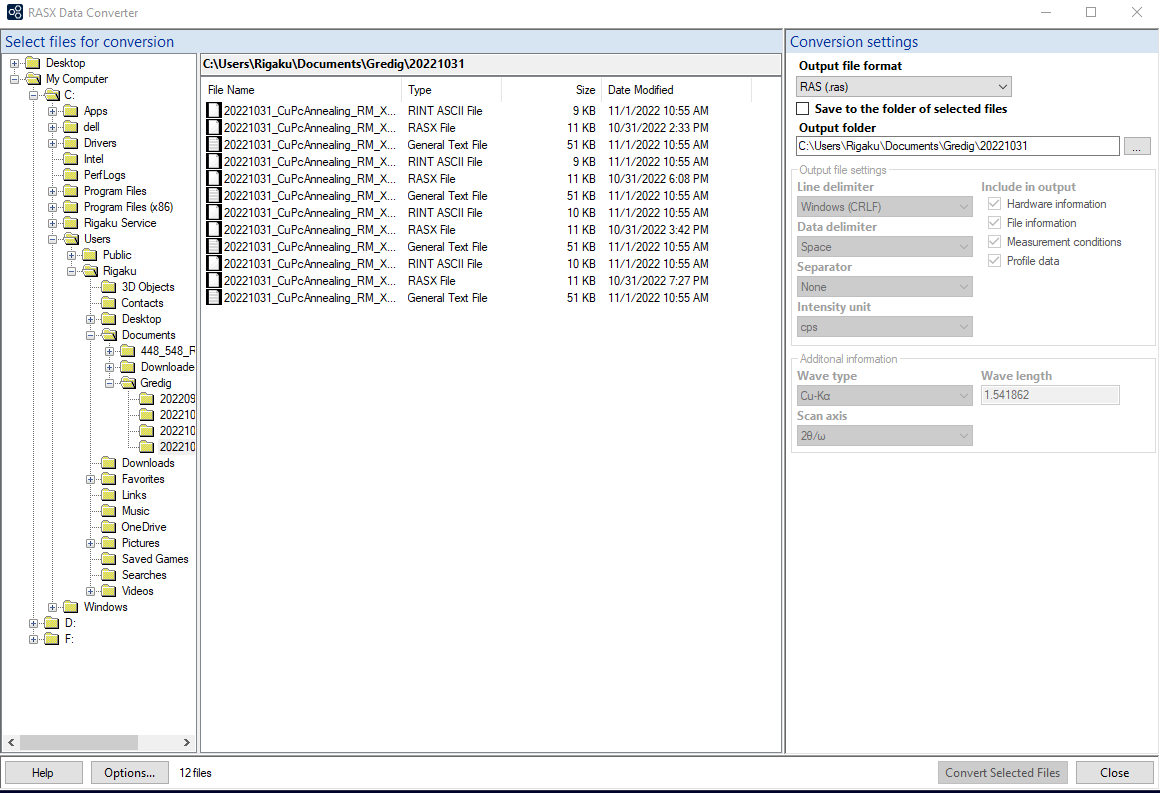The height and width of the screenshot is (793, 1160).
Task: Click the Output folder path field
Action: tap(957, 146)
